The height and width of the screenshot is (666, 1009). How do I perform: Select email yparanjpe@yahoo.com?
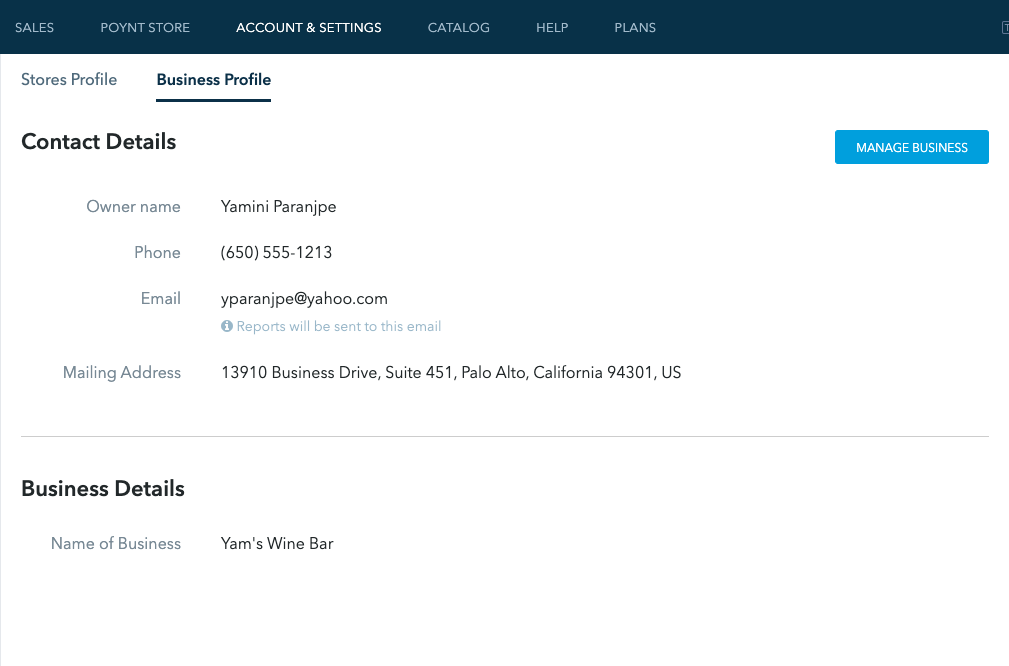point(304,299)
